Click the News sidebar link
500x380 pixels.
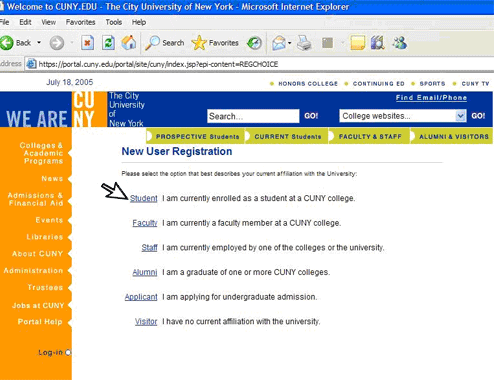click(x=52, y=179)
